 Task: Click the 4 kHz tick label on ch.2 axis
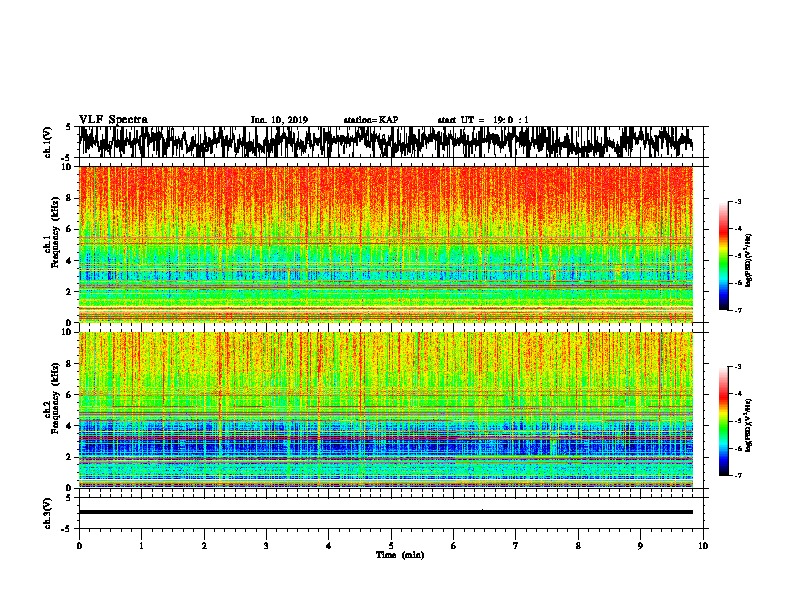[69, 426]
